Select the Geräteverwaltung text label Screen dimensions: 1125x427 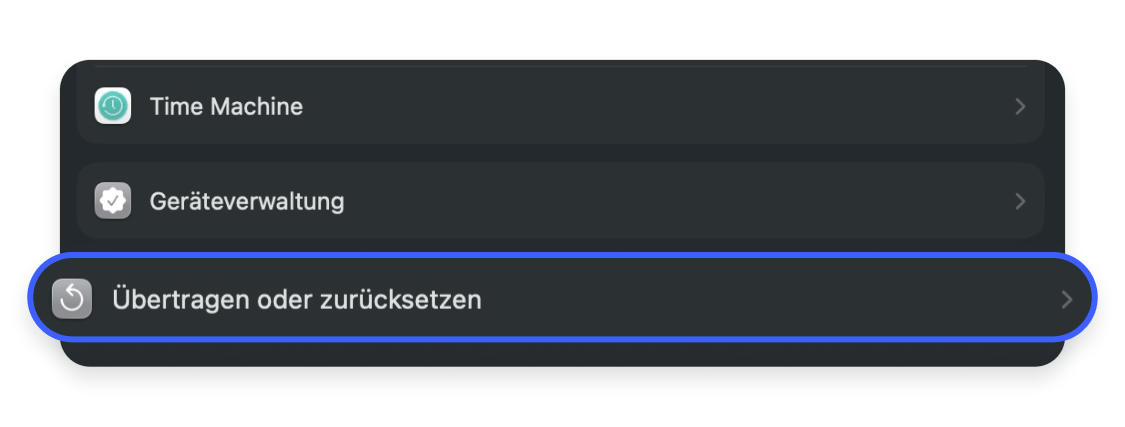[x=247, y=201]
